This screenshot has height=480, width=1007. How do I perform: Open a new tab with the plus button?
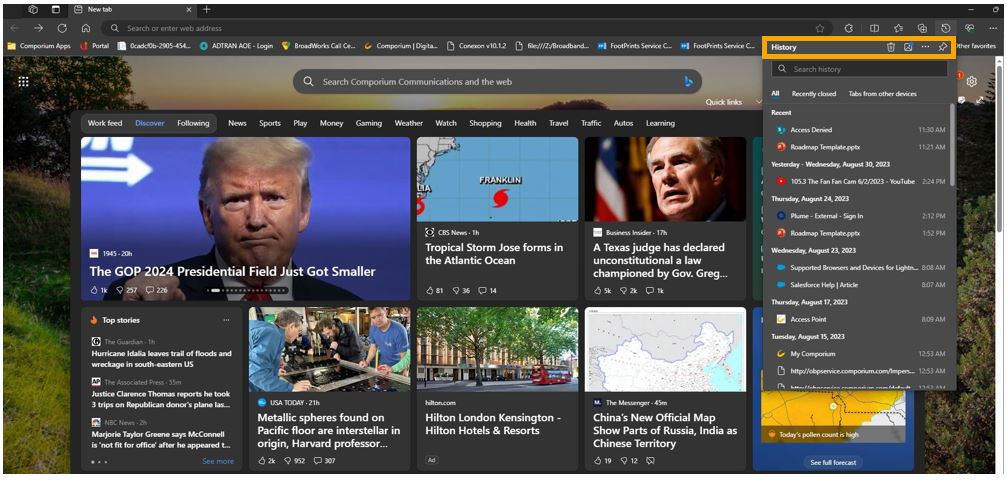coord(206,10)
